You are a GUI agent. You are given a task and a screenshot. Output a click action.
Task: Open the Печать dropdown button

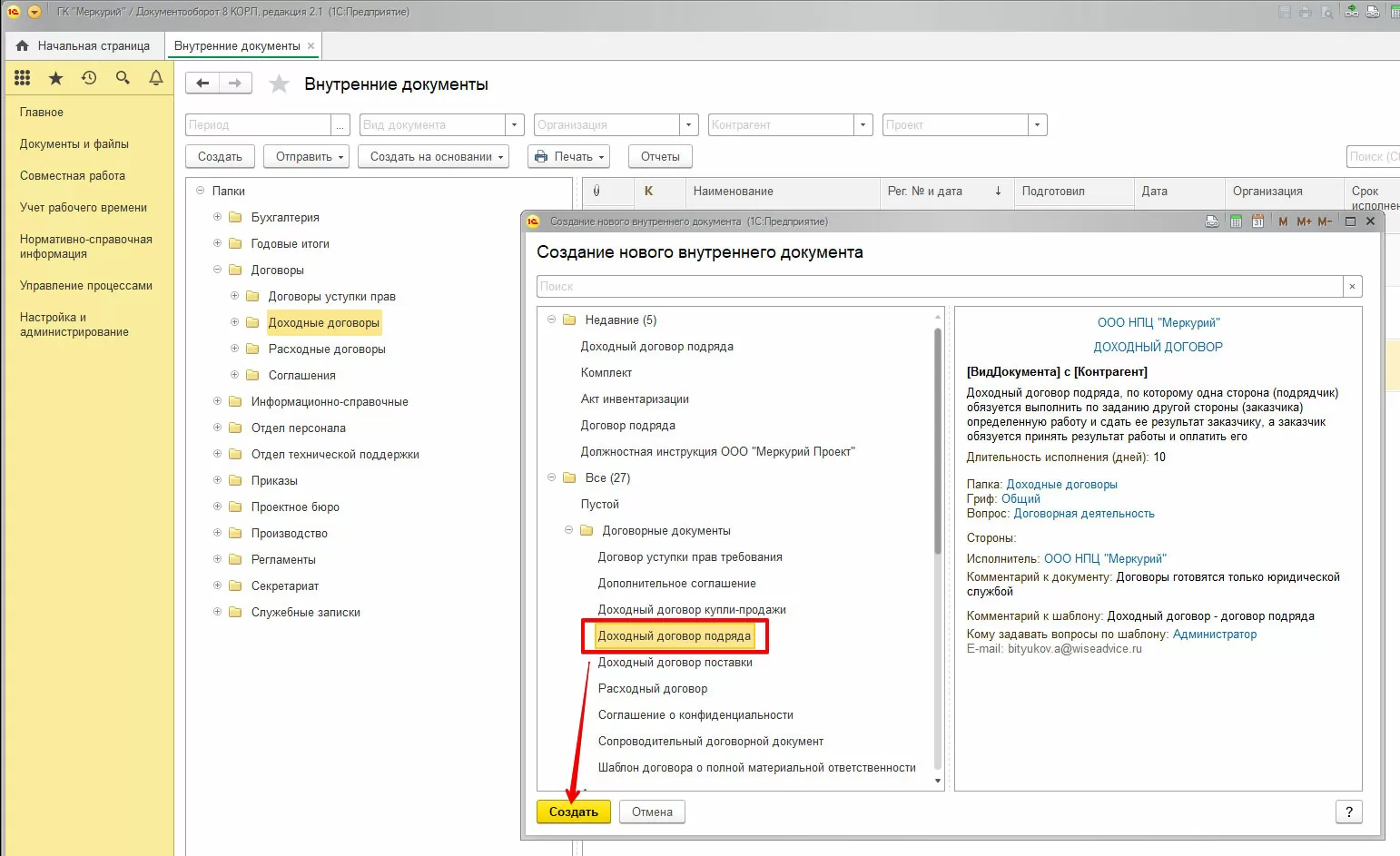567,157
